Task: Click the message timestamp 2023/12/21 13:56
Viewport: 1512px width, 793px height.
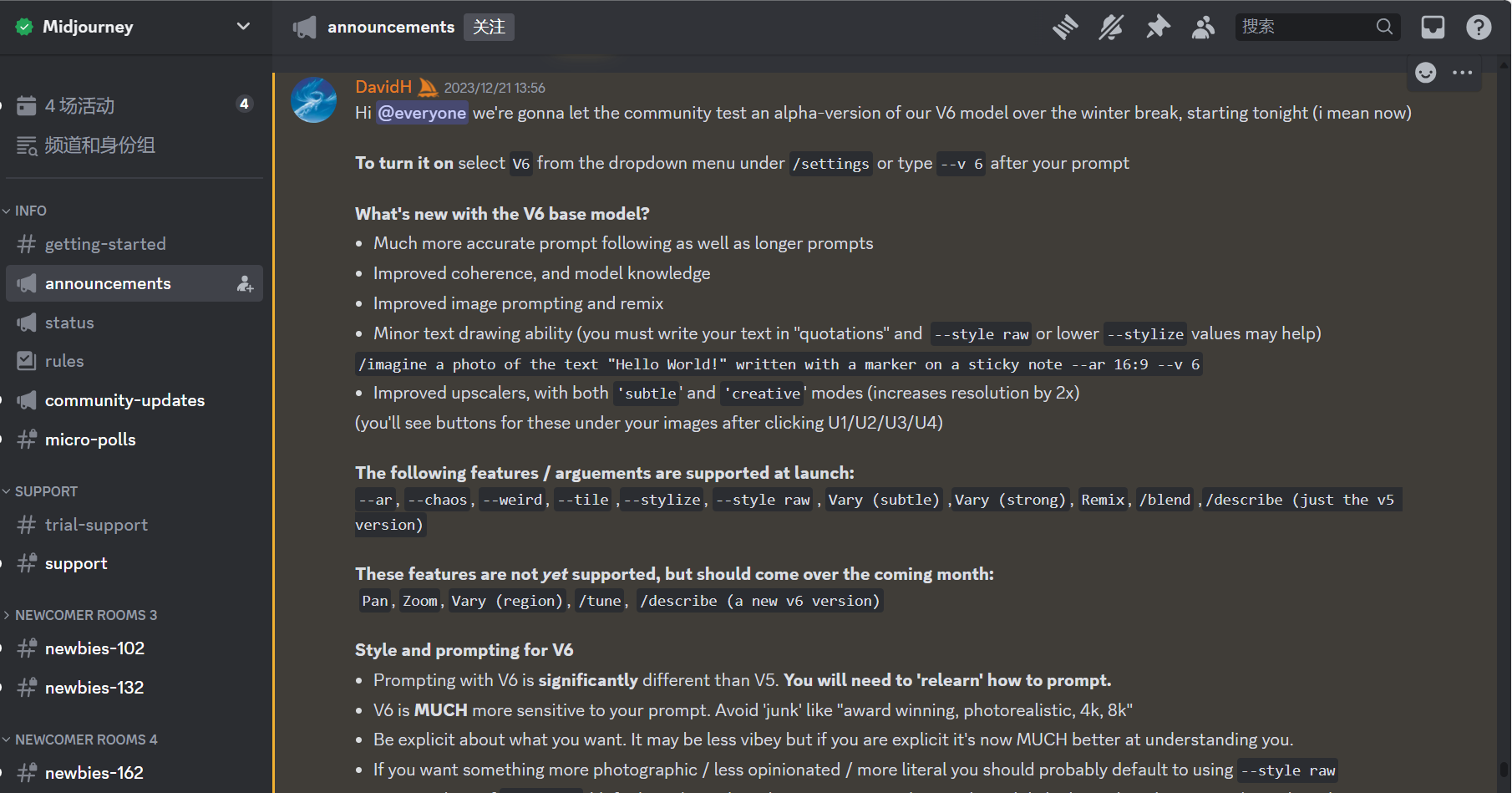Action: [x=495, y=88]
